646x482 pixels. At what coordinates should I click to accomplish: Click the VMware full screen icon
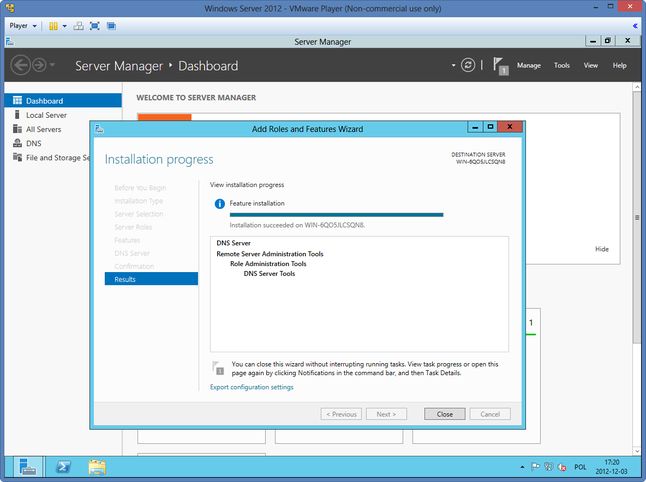pos(95,26)
